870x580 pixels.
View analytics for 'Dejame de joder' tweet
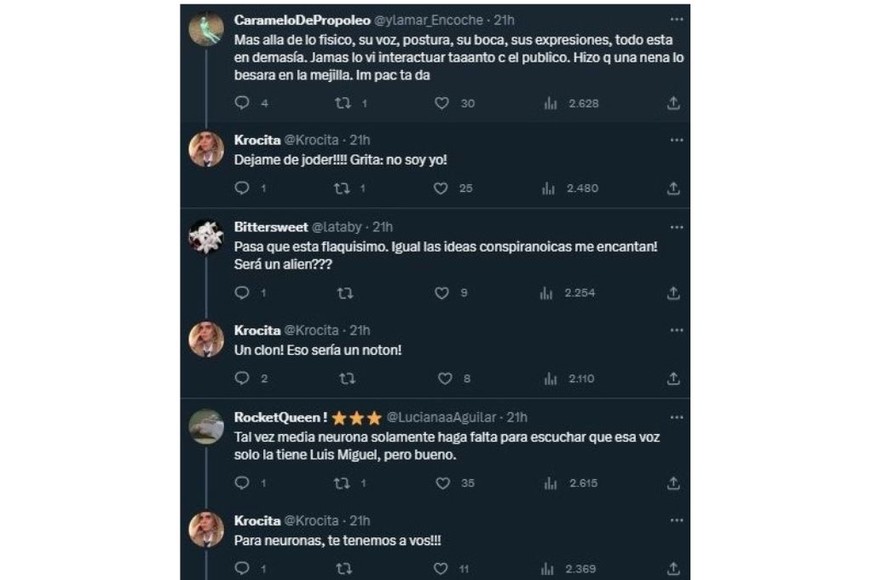click(x=548, y=188)
